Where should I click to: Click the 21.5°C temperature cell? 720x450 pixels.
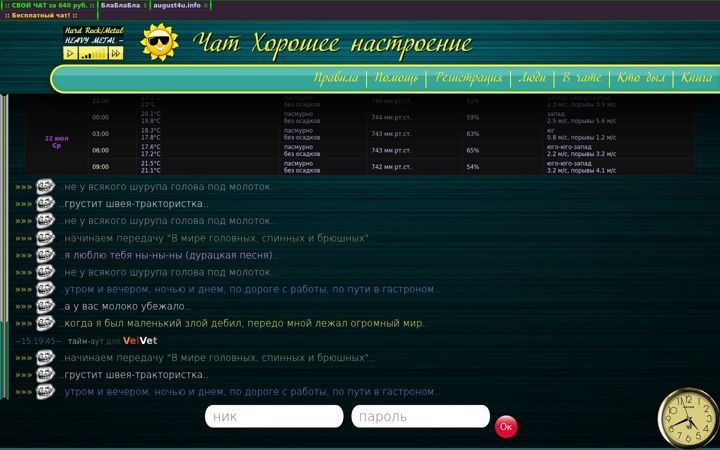tap(151, 163)
